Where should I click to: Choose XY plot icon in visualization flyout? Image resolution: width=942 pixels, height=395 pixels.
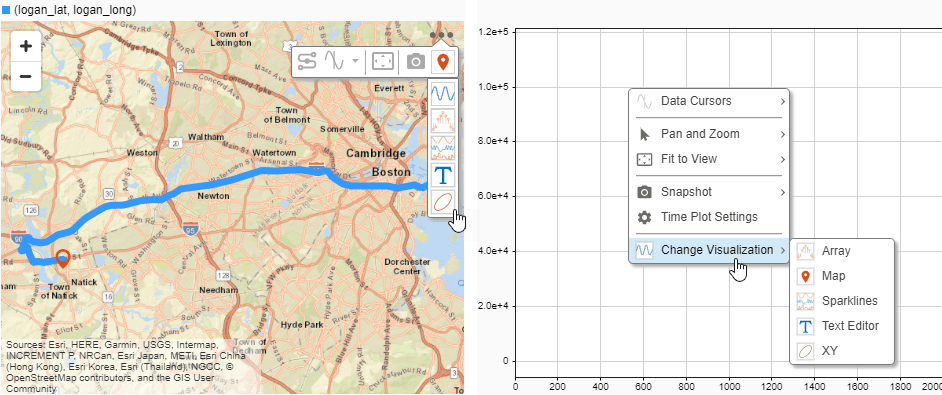coord(443,201)
